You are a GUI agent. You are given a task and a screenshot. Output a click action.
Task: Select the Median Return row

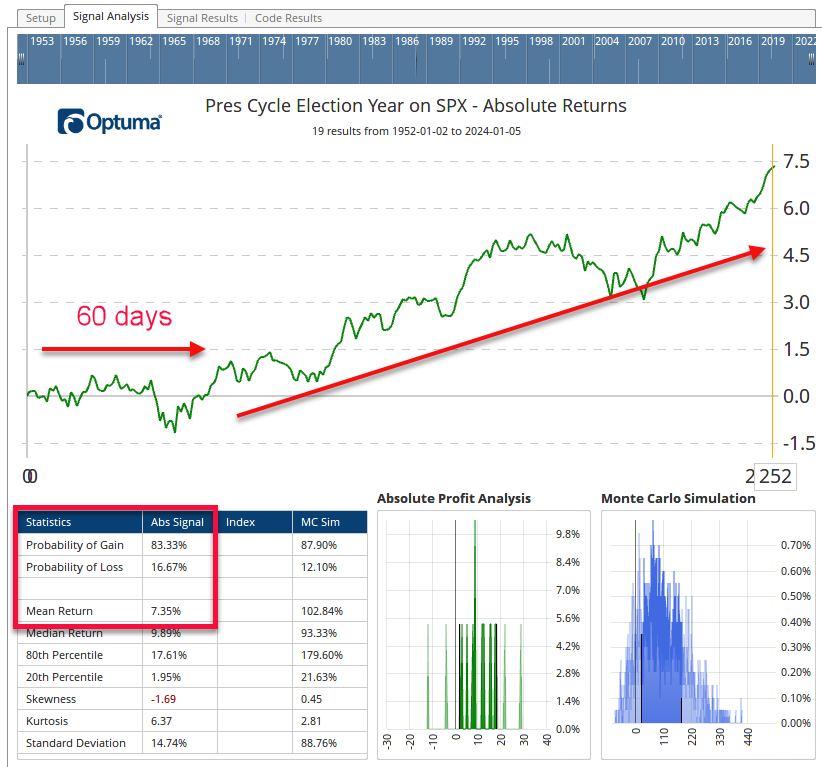click(64, 633)
